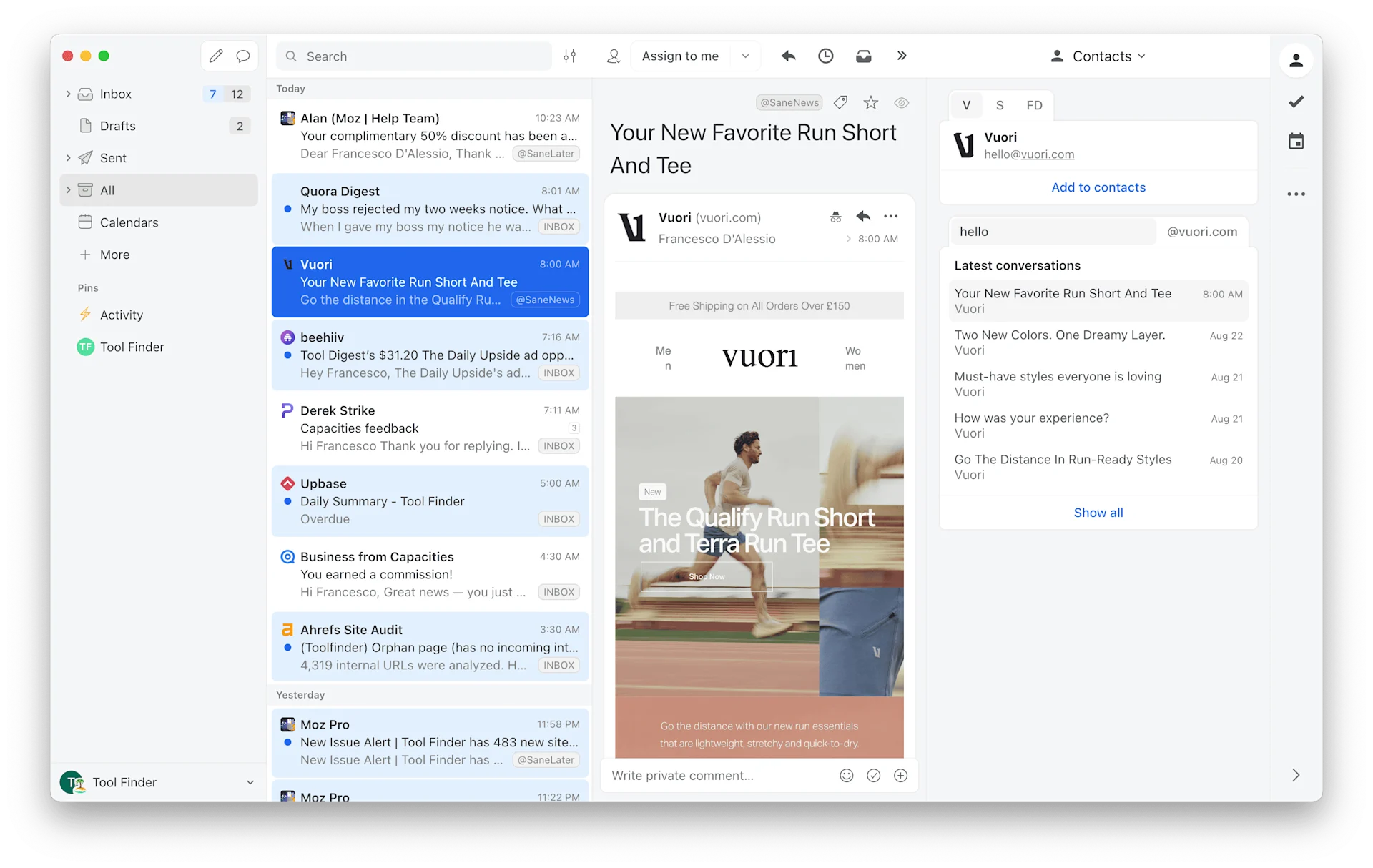Open the emoji picker in the comment bar
1373x868 pixels.
pyautogui.click(x=846, y=775)
